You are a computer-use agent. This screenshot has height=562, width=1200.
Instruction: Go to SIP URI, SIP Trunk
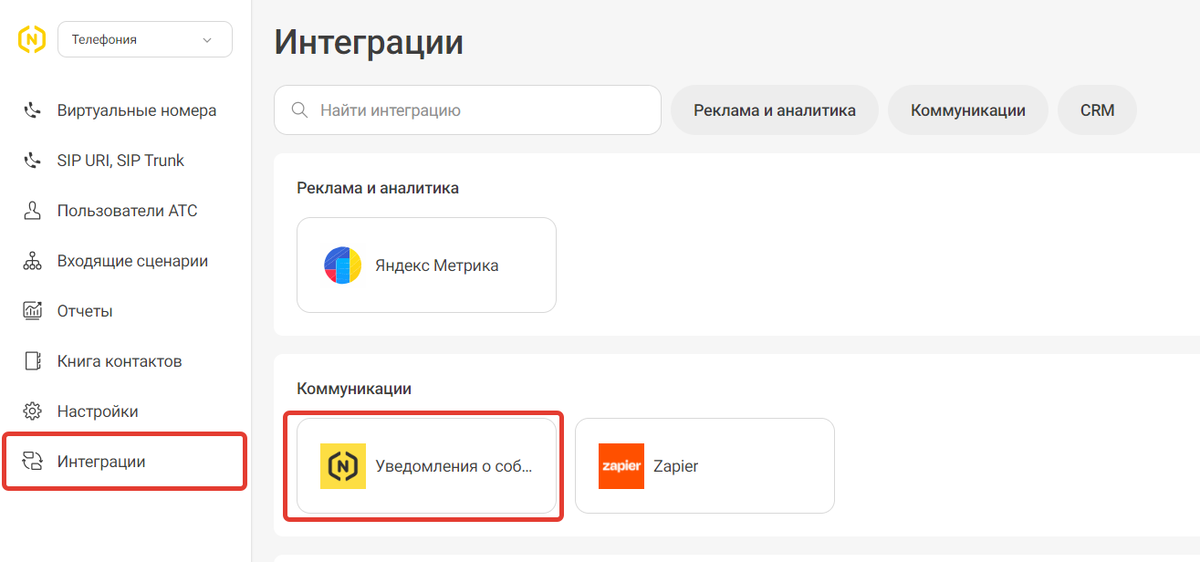(x=120, y=161)
